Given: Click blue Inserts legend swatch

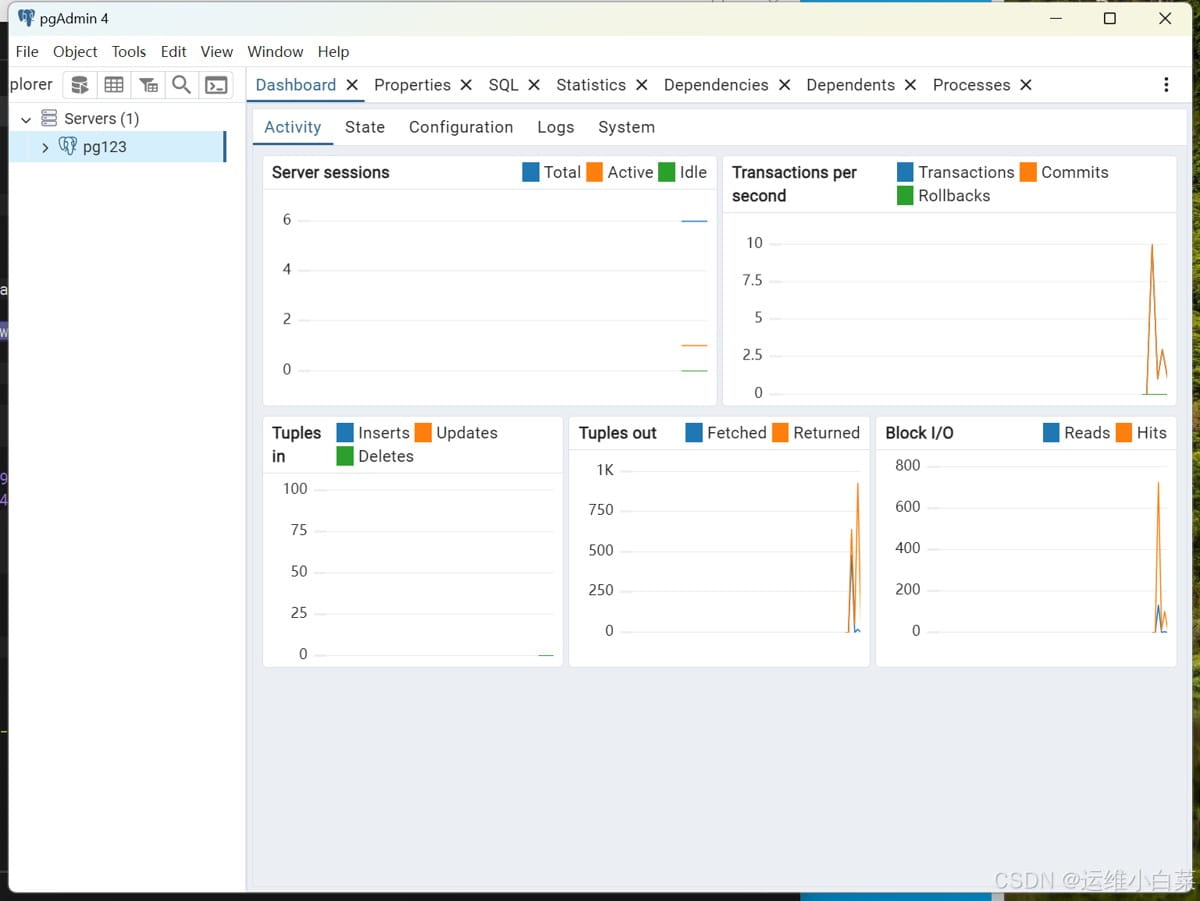Looking at the screenshot, I should pyautogui.click(x=345, y=432).
